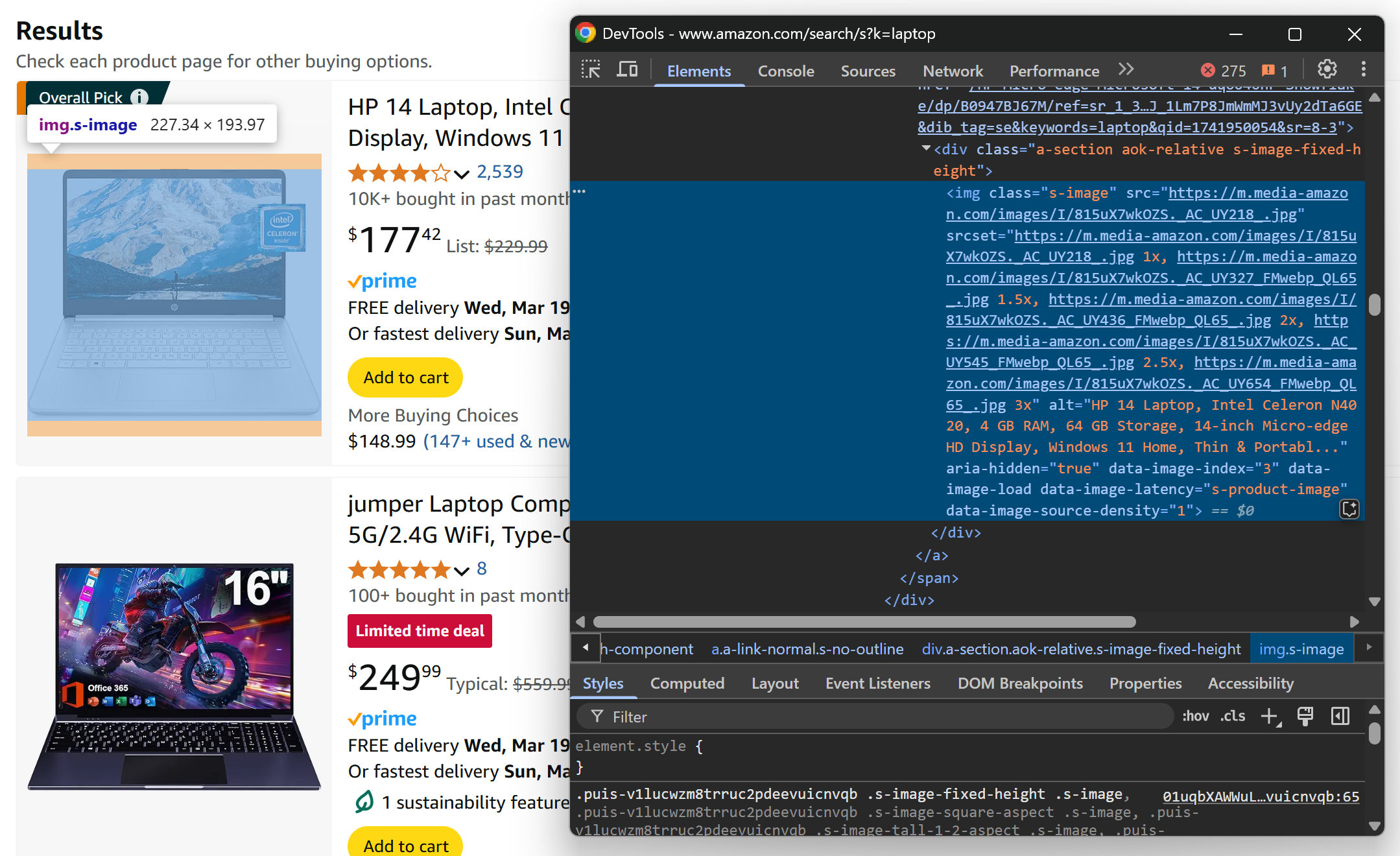1400x856 pixels.
Task: Select the Layout pane tab
Action: click(x=775, y=684)
